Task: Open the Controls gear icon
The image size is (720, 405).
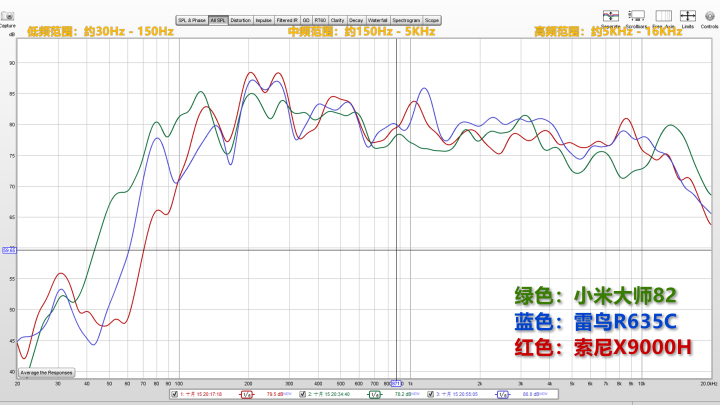Action: pyautogui.click(x=709, y=15)
